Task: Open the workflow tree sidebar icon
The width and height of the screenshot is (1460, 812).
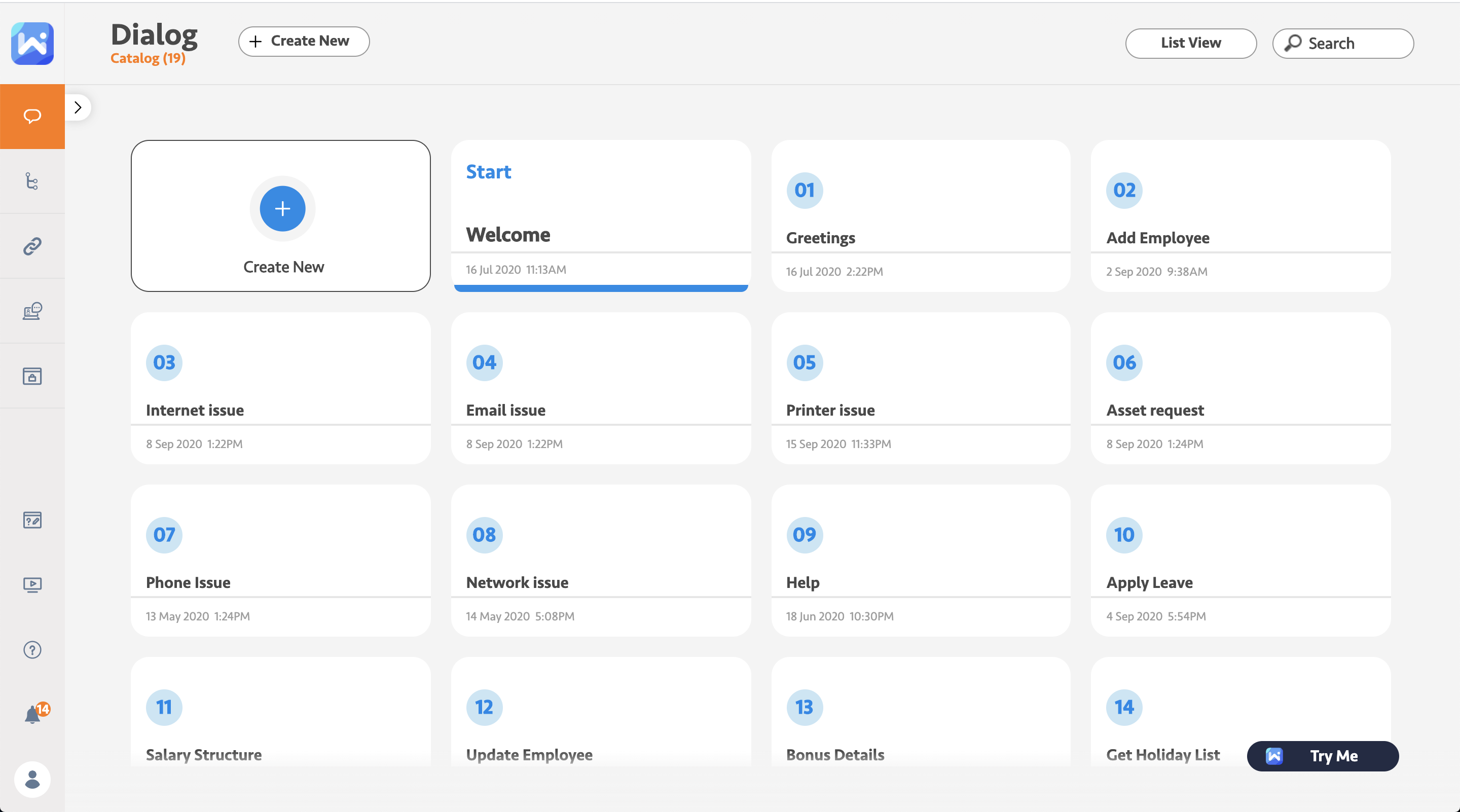Action: point(32,181)
